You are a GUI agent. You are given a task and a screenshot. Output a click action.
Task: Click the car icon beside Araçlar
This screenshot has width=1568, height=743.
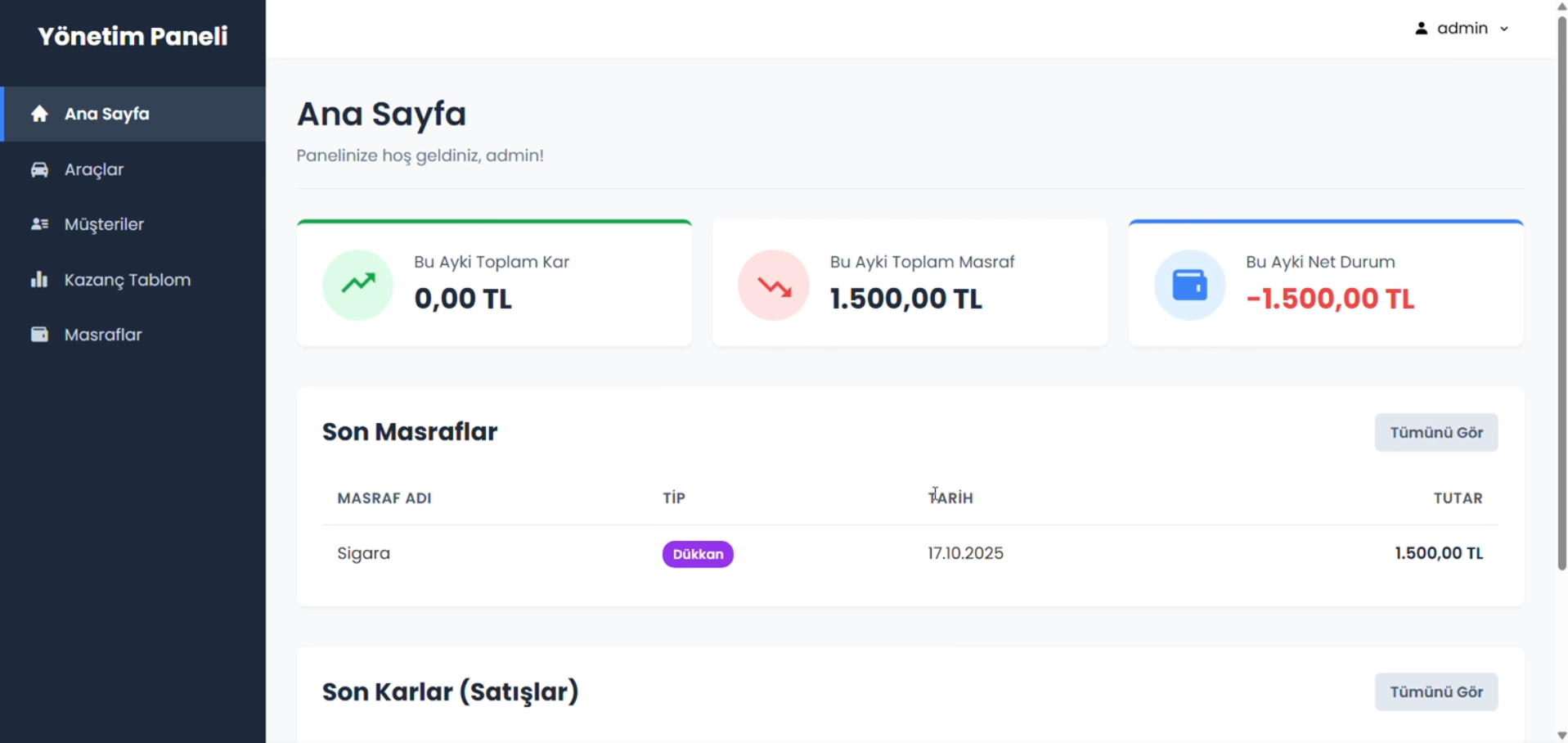[39, 169]
